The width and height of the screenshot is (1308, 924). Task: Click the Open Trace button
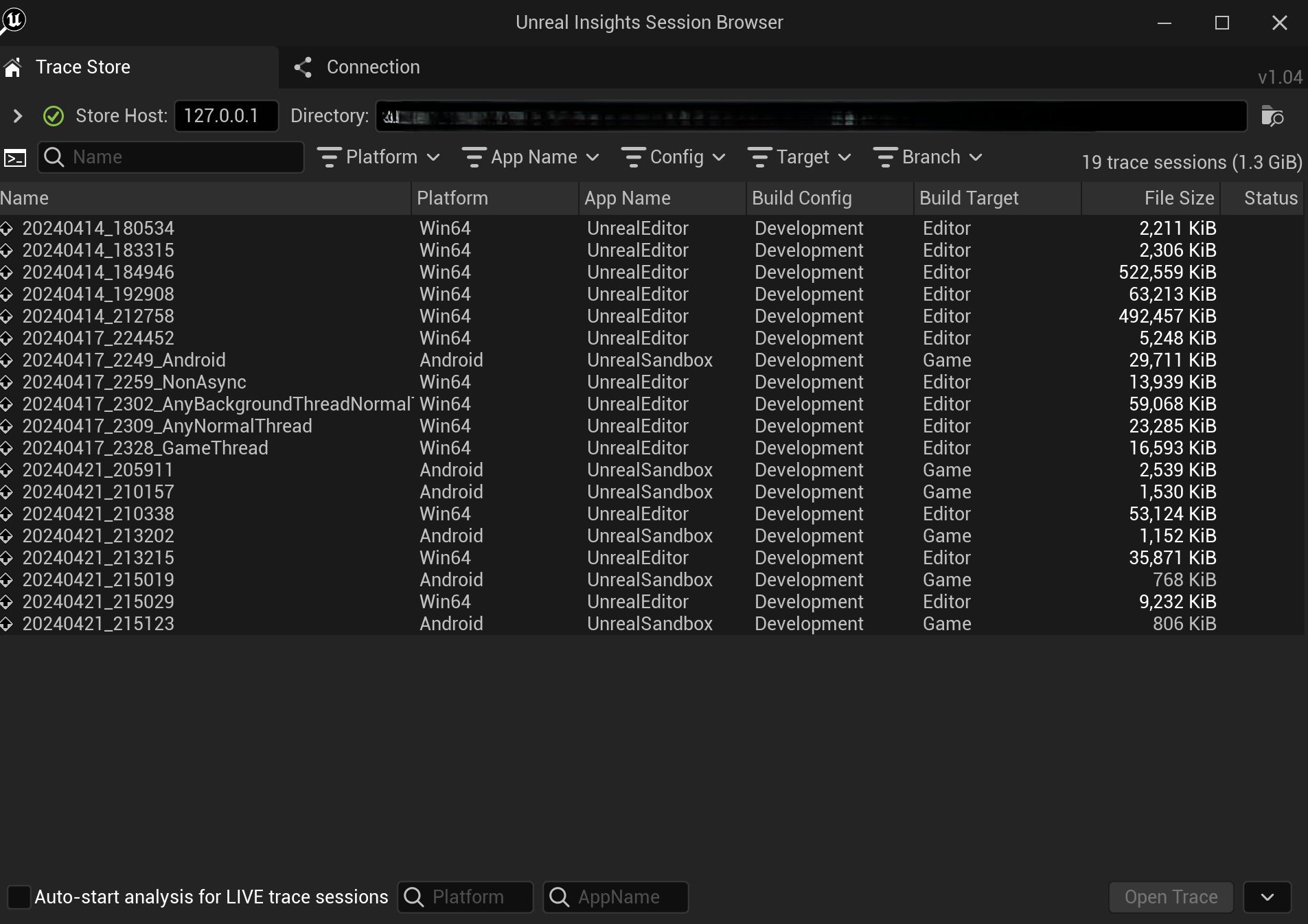[x=1171, y=897]
